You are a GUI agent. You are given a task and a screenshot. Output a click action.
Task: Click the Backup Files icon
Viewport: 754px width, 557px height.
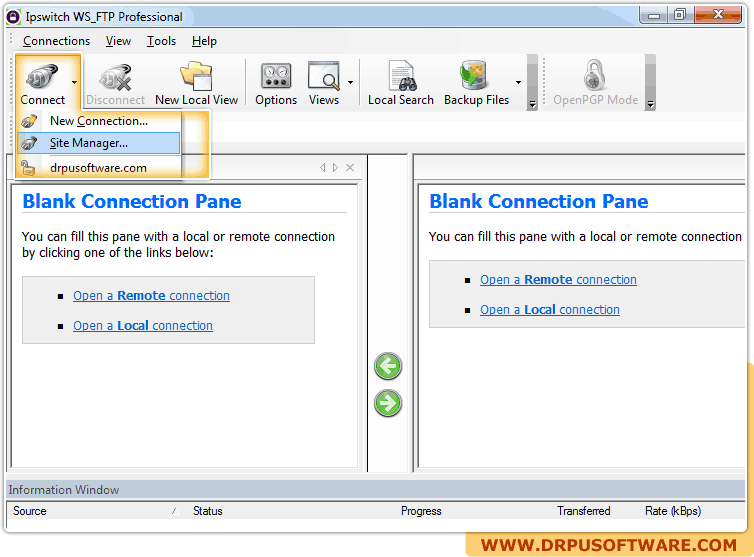point(474,75)
